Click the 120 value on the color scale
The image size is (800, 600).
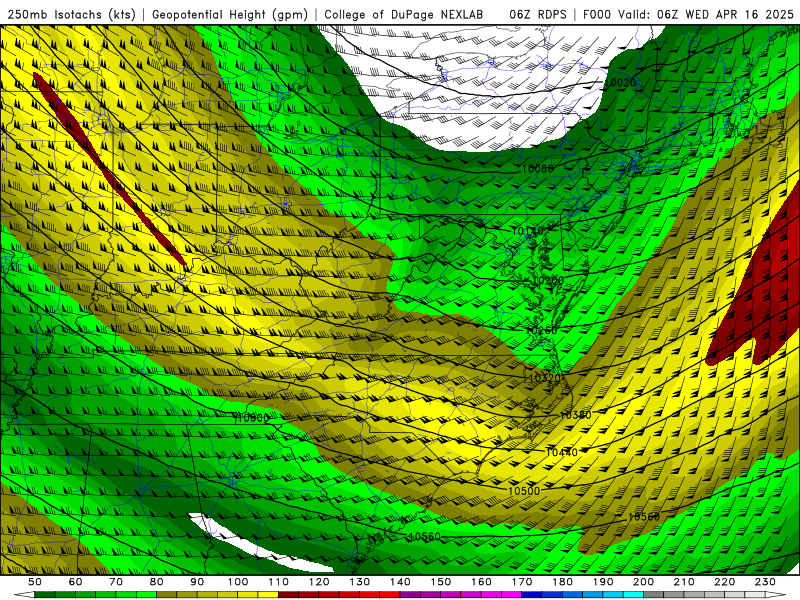tap(319, 582)
